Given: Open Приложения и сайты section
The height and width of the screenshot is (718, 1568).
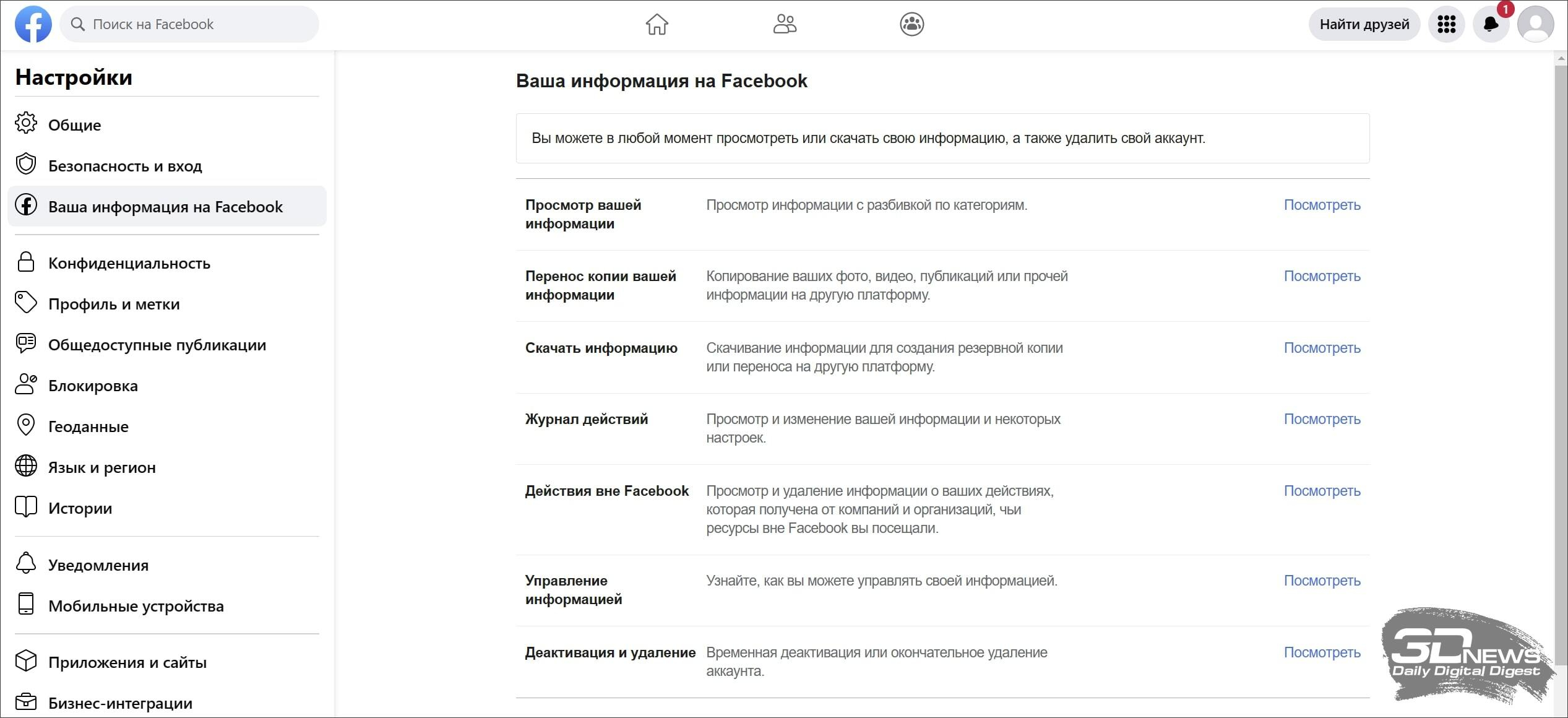Looking at the screenshot, I should tap(127, 662).
